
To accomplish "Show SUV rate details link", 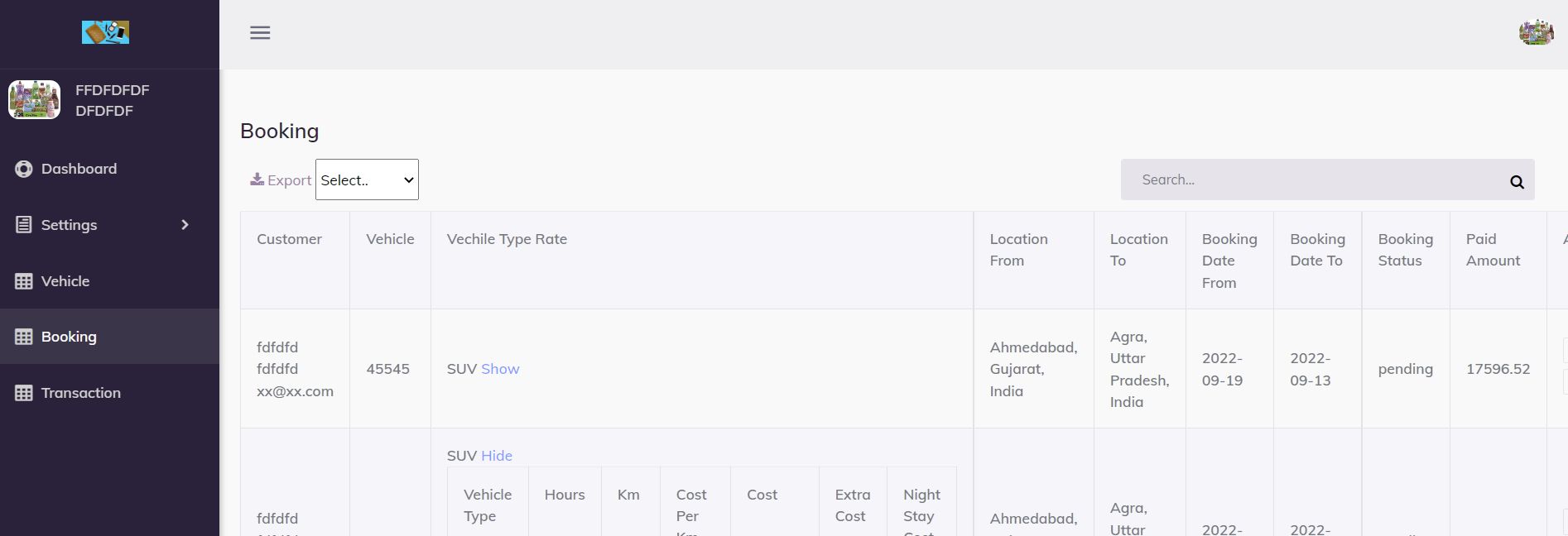I will pyautogui.click(x=500, y=369).
